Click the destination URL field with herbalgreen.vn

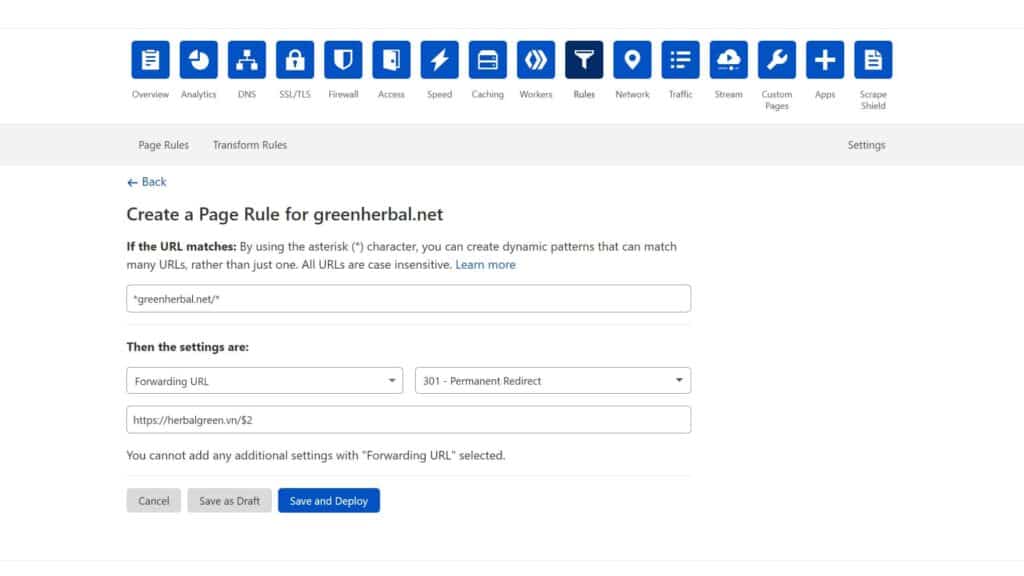coord(408,420)
